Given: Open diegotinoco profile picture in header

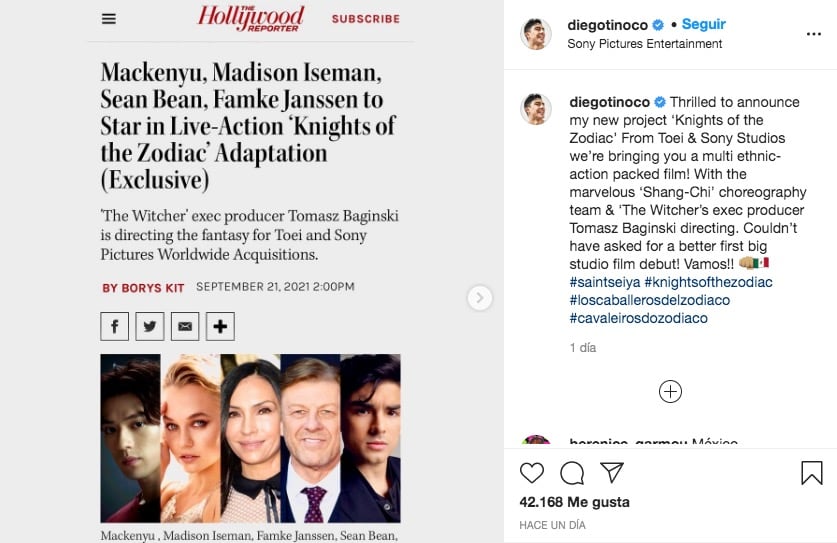Looking at the screenshot, I should coord(535,34).
